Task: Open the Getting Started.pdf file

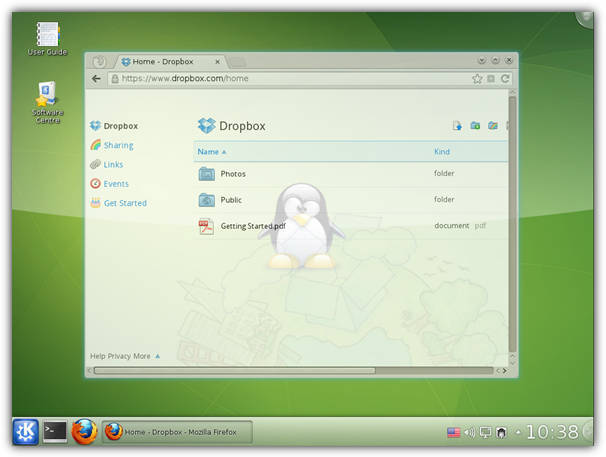Action: (x=253, y=226)
